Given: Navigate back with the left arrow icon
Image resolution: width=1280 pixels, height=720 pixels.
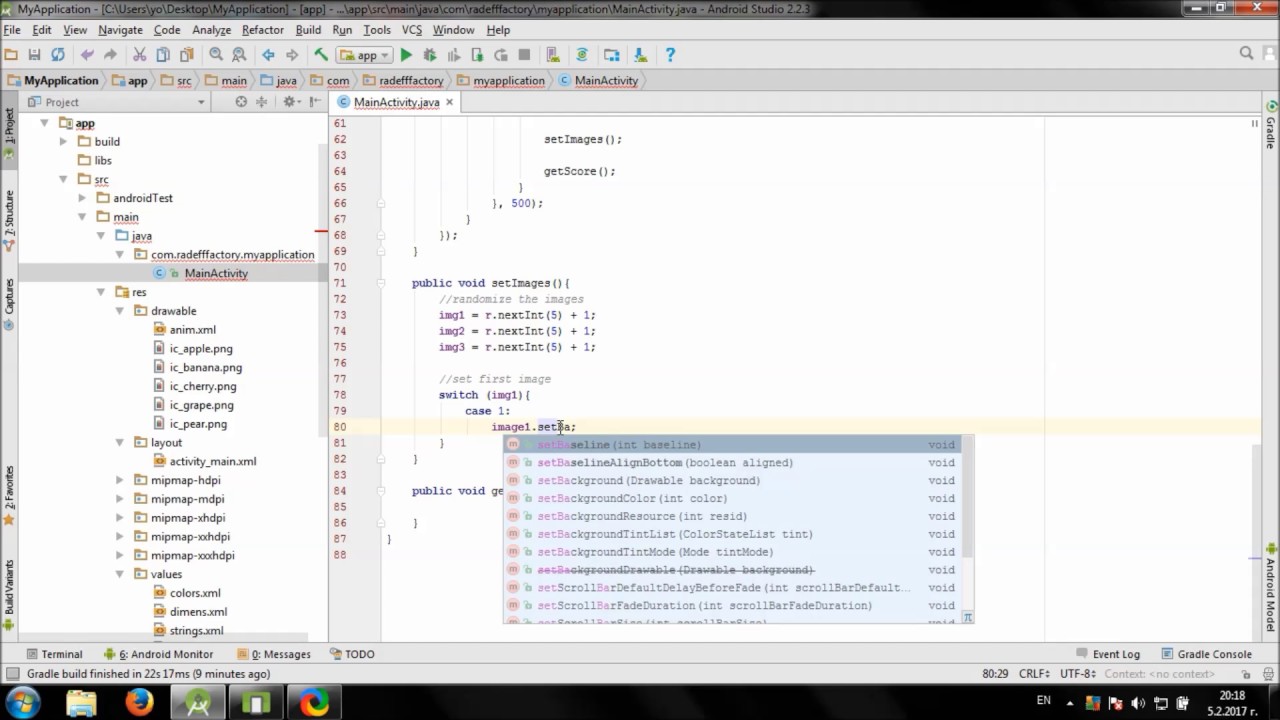Looking at the screenshot, I should pos(268,55).
